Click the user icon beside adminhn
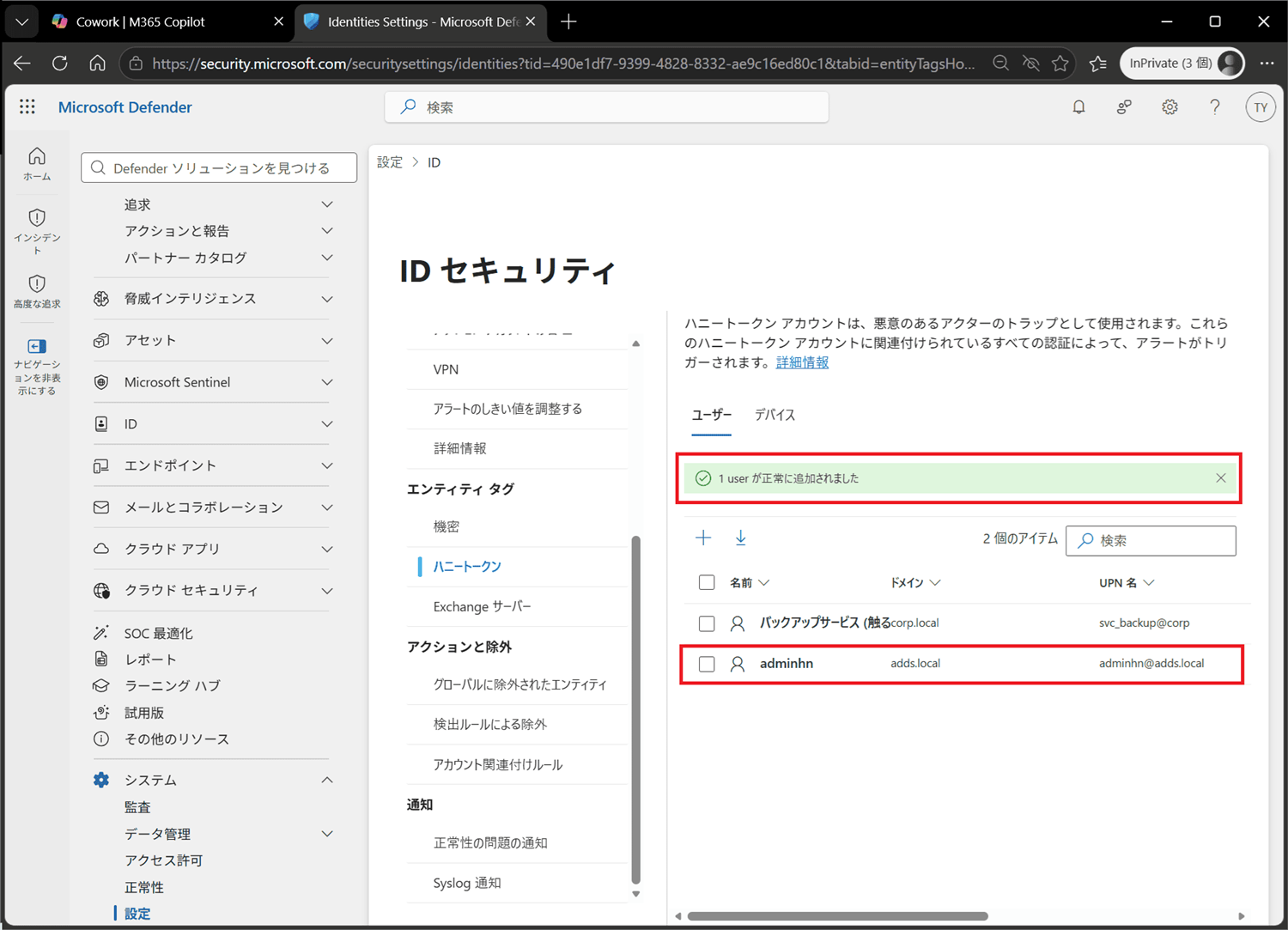Screen dimensions: 1288x930 pyautogui.click(x=738, y=664)
